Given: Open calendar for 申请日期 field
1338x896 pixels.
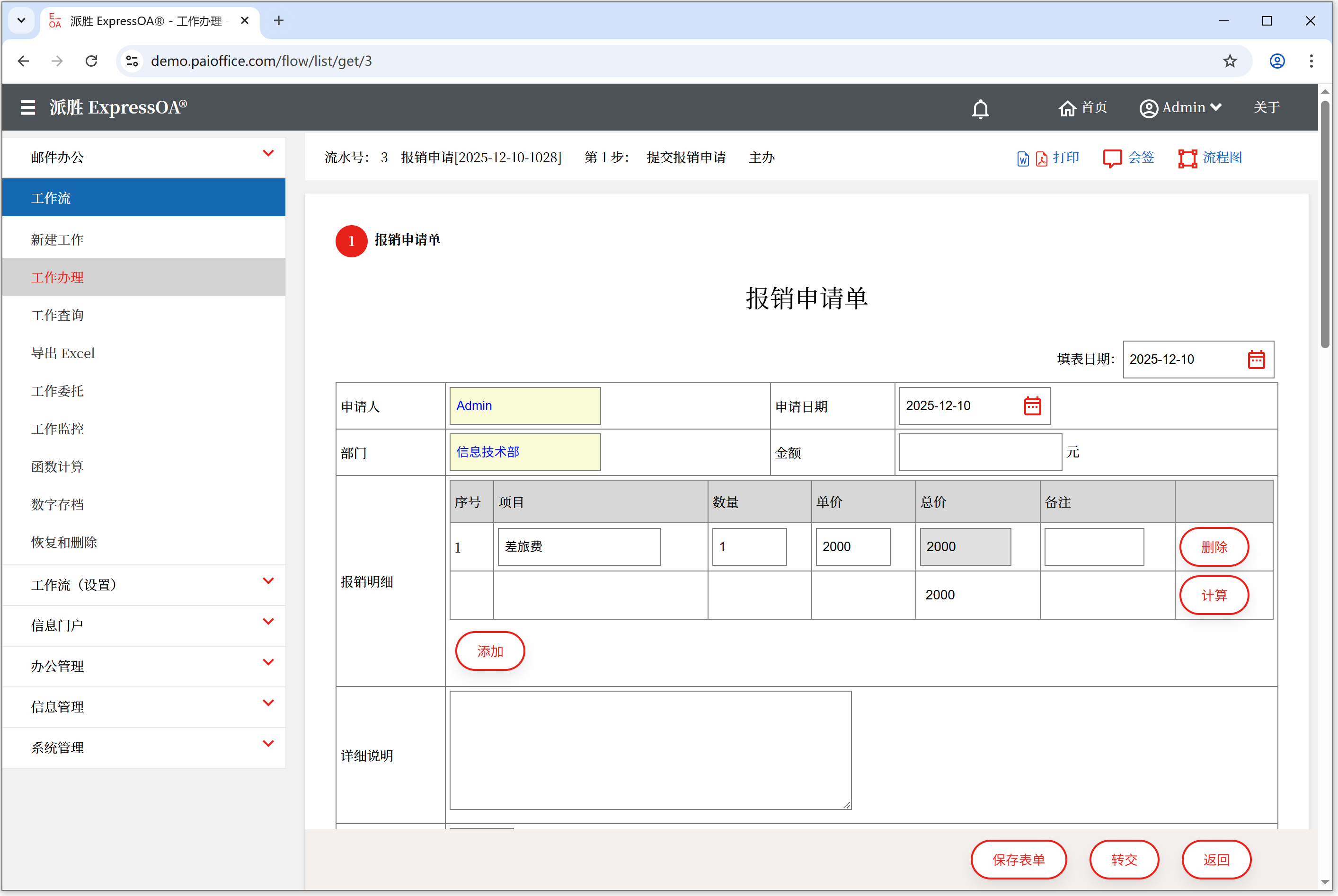Looking at the screenshot, I should point(1032,406).
